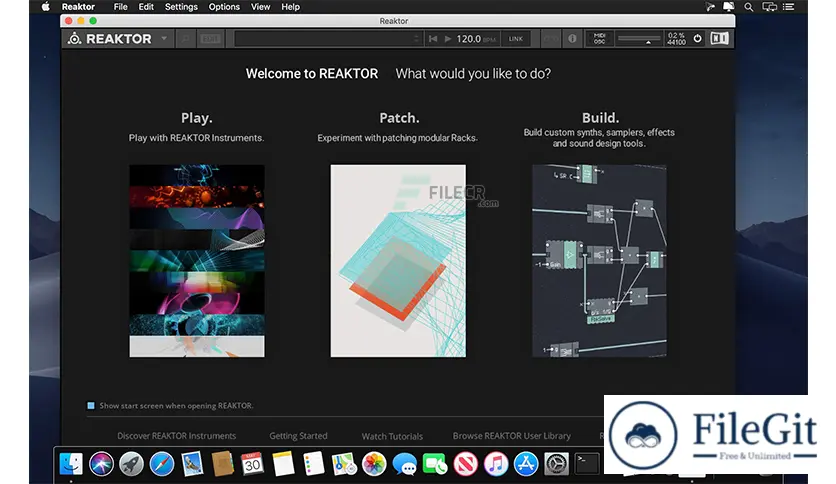Open the Reaktor application menu
Screen dimensions: 836x484
pyautogui.click(x=78, y=7)
